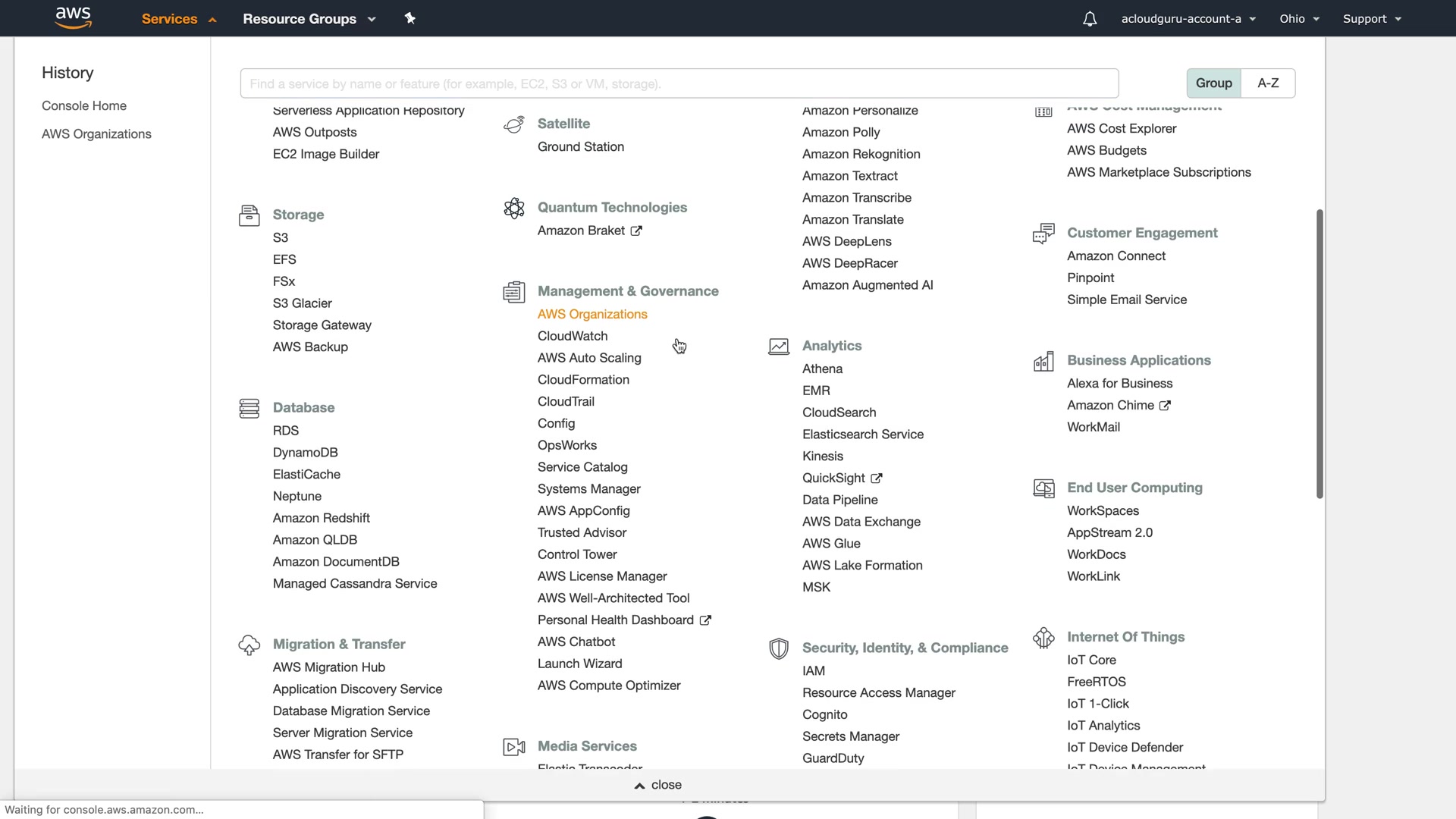This screenshot has height=819, width=1456.
Task: Open CloudFormation service link
Action: point(583,380)
